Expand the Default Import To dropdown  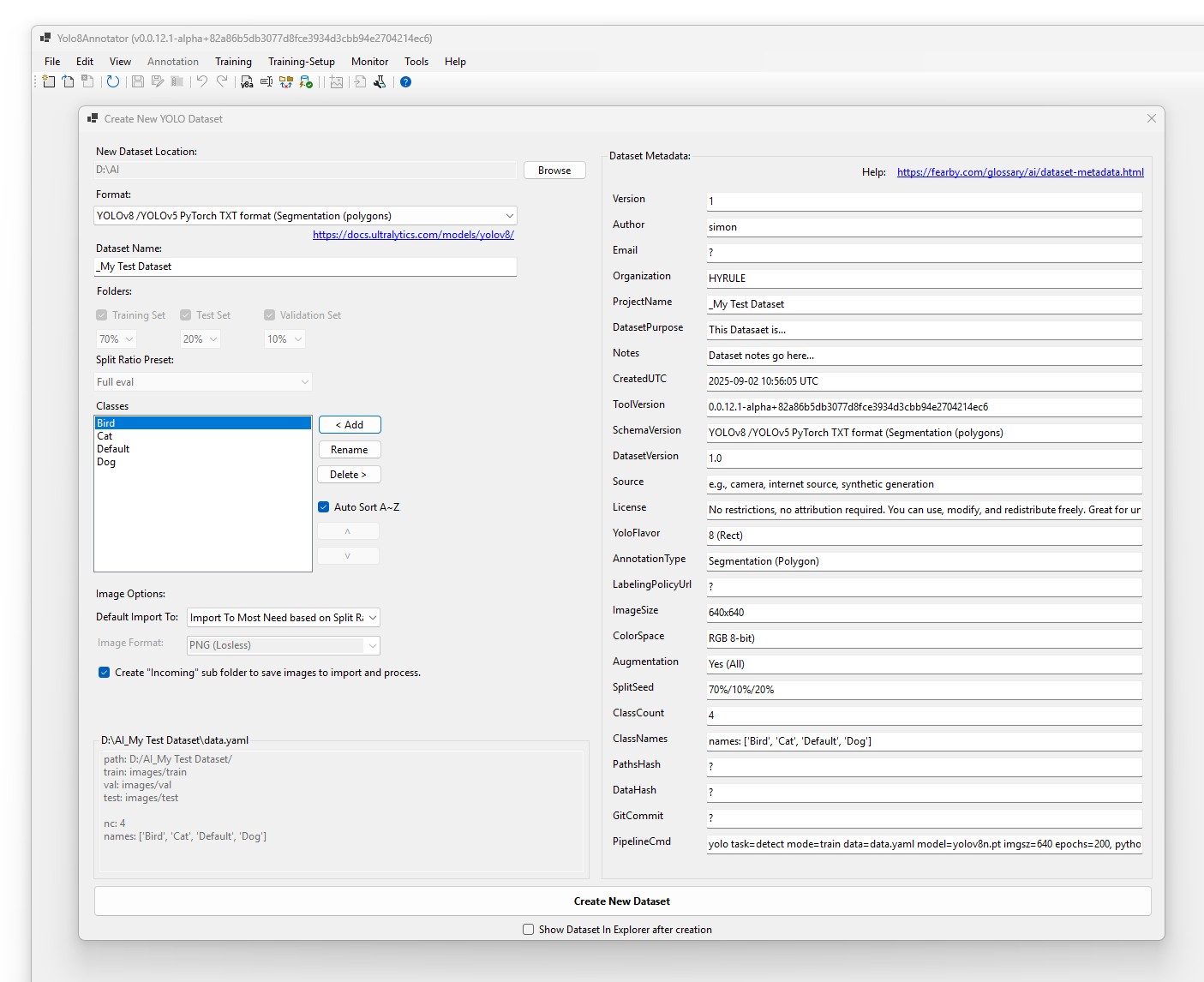pyautogui.click(x=372, y=617)
